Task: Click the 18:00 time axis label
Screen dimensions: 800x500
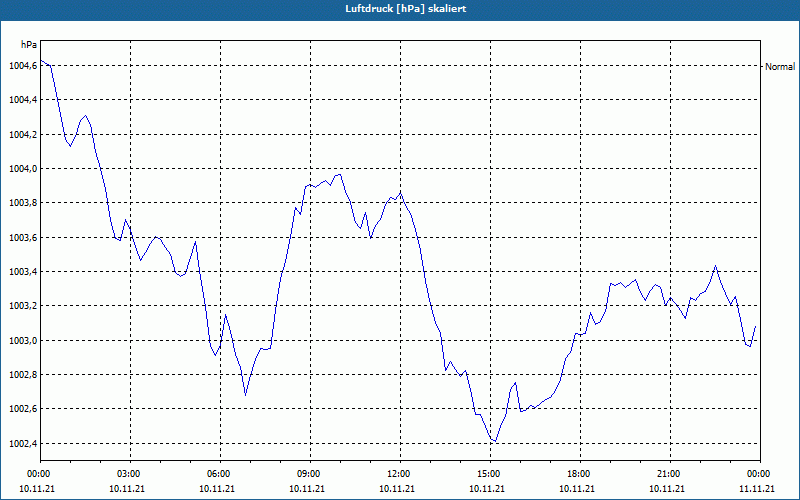Action: pos(580,474)
